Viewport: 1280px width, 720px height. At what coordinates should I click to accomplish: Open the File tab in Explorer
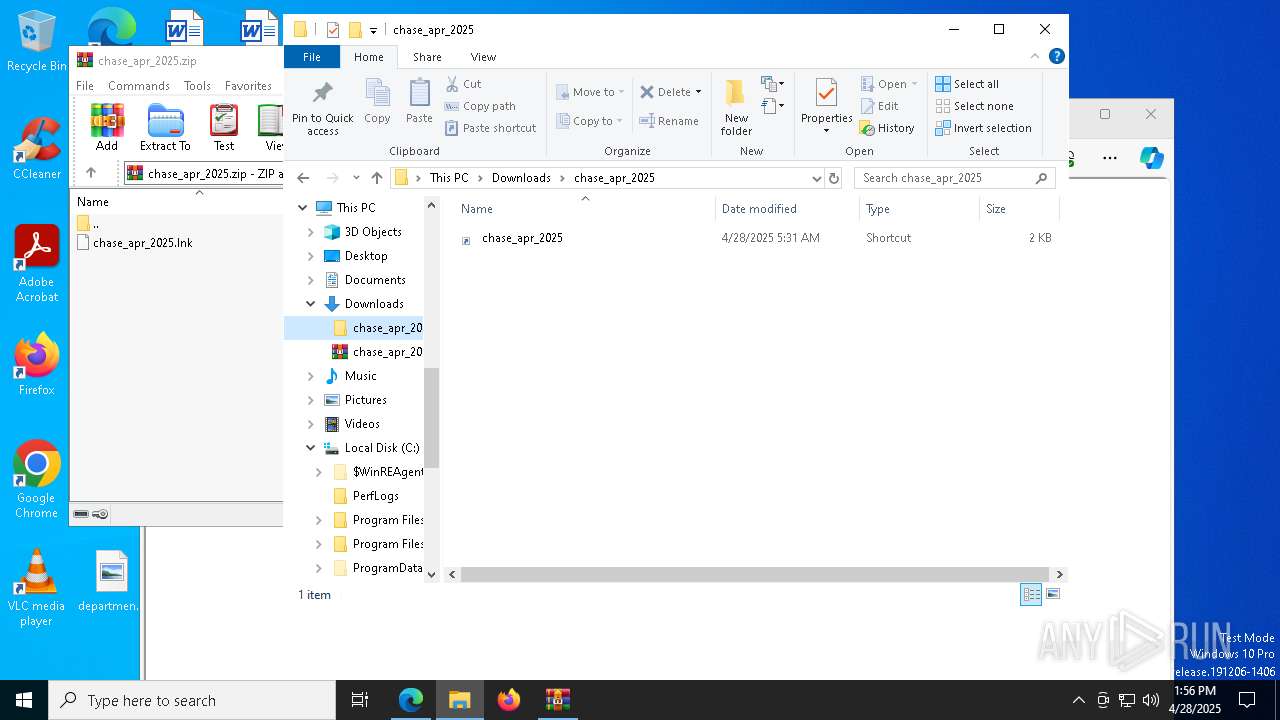312,57
